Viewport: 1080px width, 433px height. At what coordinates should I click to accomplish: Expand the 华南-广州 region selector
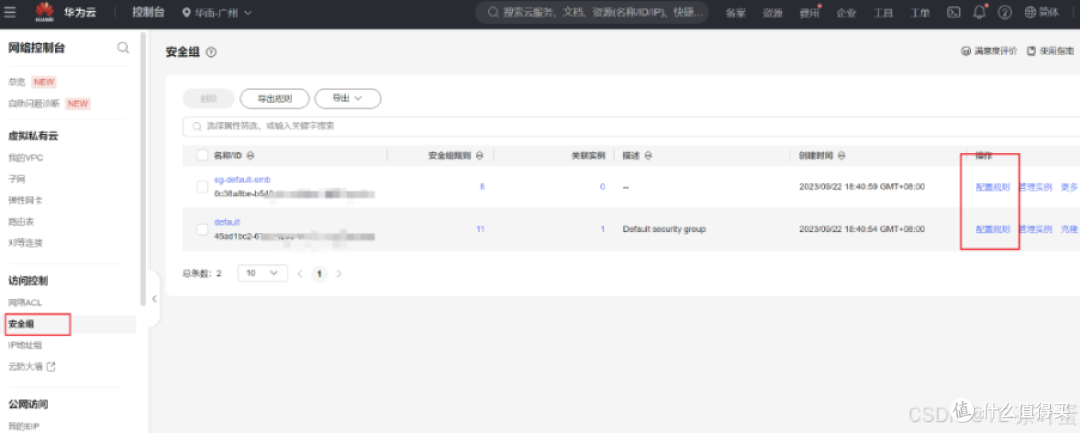coord(217,12)
